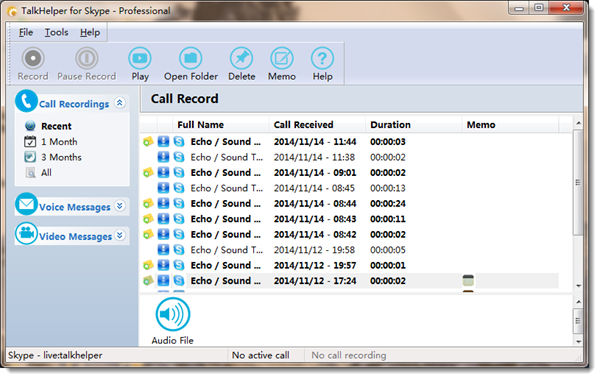
Task: Select the record received 2014/11/14 - 11:38
Action: (350, 157)
